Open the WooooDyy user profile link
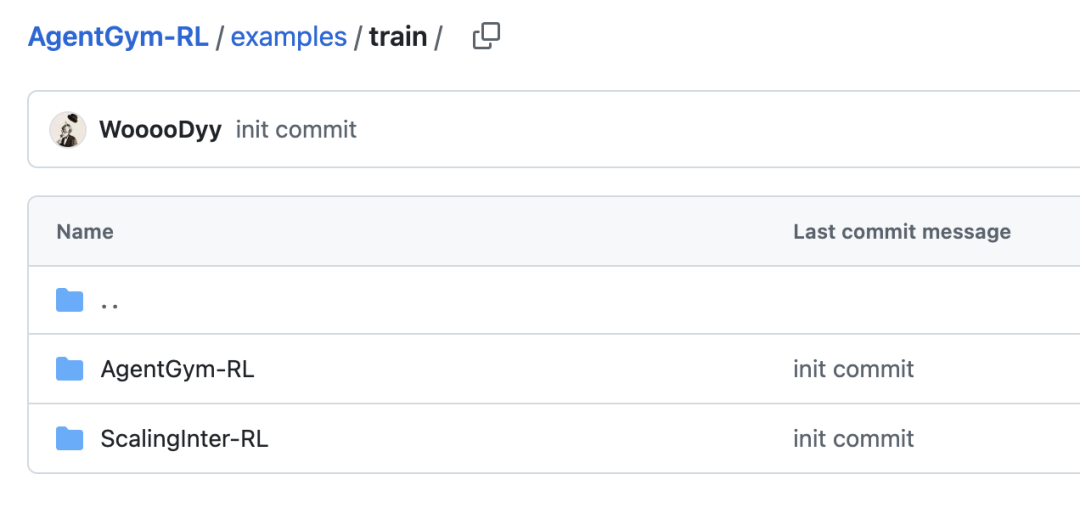Viewport: 1080px width, 508px height. 160,130
